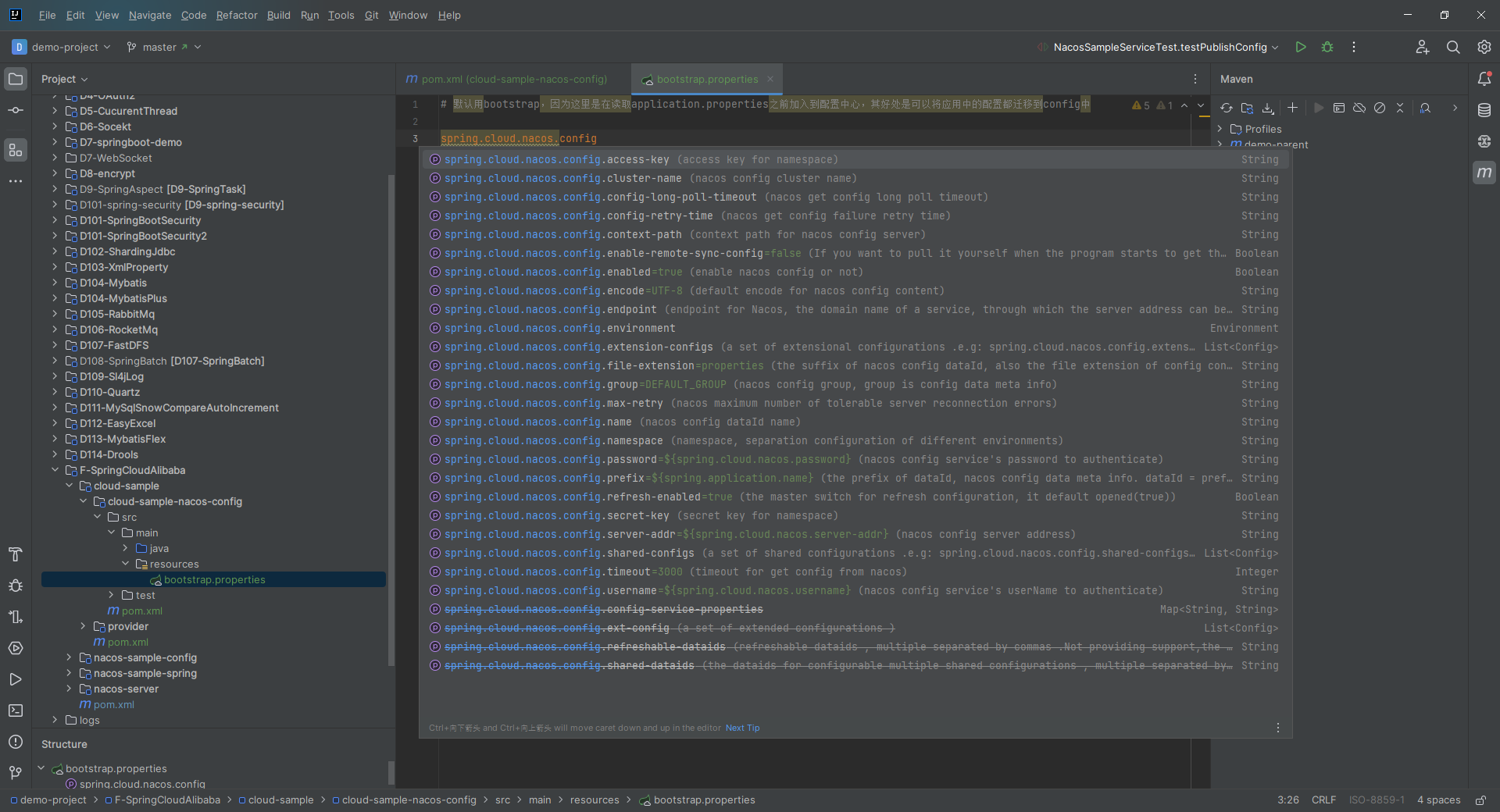Activate Maven tool window button
1500x812 pixels.
[1484, 173]
